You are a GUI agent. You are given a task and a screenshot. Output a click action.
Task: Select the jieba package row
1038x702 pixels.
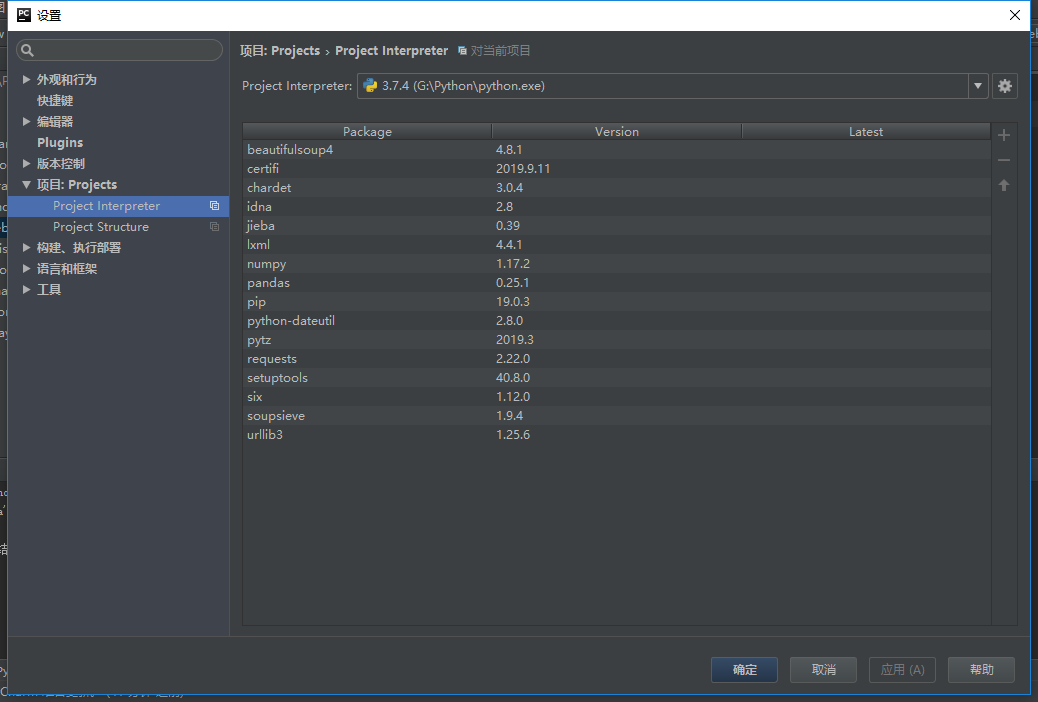[x=616, y=226]
